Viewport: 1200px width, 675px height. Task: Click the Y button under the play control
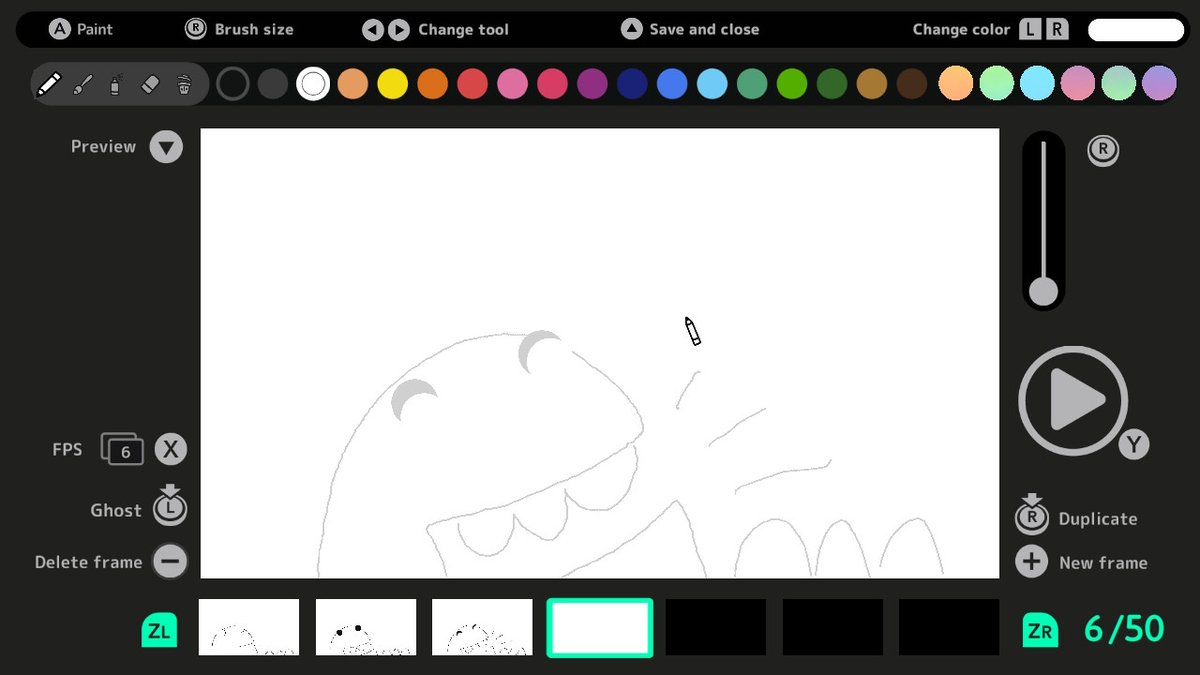[x=1133, y=444]
